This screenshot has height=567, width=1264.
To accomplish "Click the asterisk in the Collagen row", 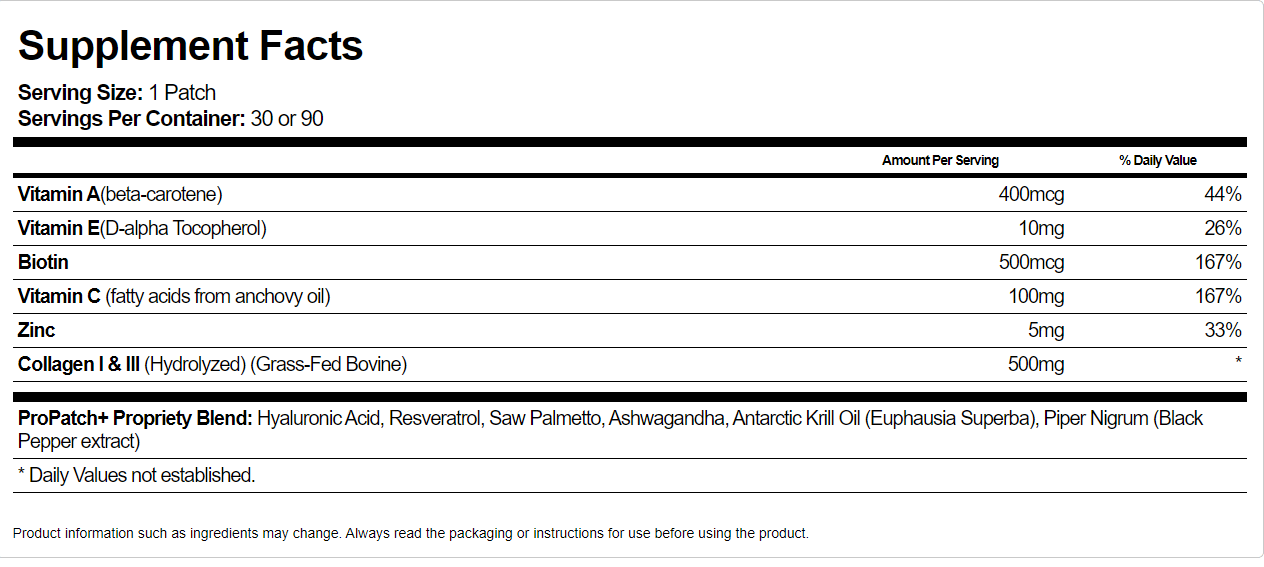I will tap(1238, 362).
